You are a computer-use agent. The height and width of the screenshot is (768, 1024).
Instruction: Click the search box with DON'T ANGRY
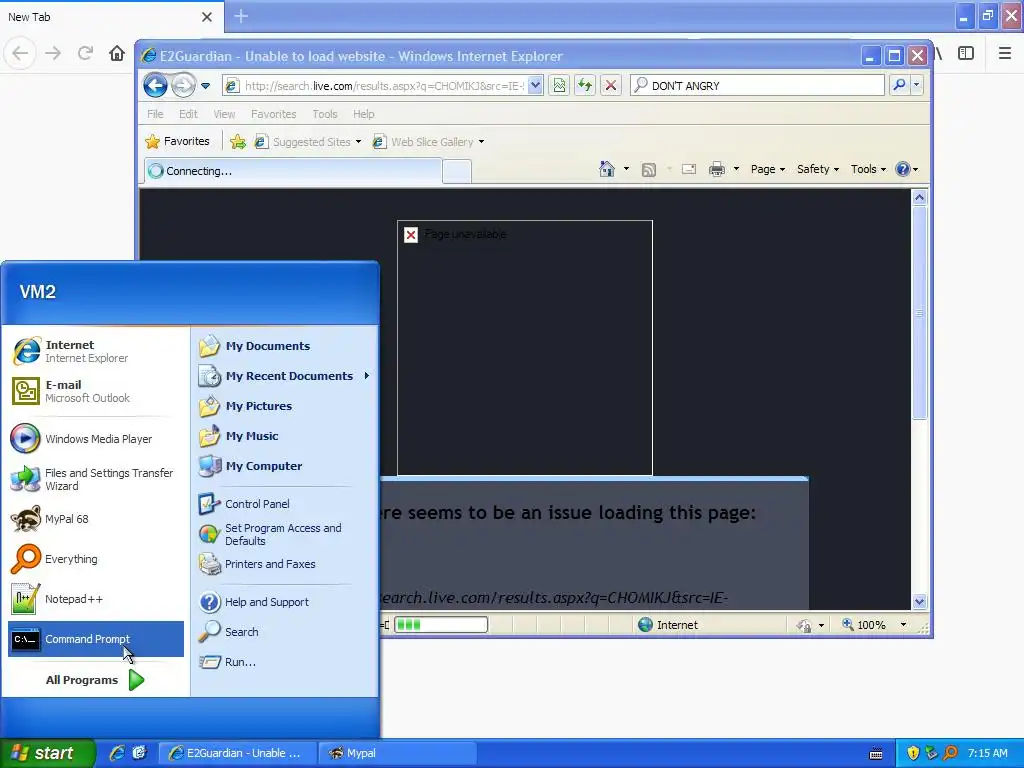pyautogui.click(x=758, y=86)
